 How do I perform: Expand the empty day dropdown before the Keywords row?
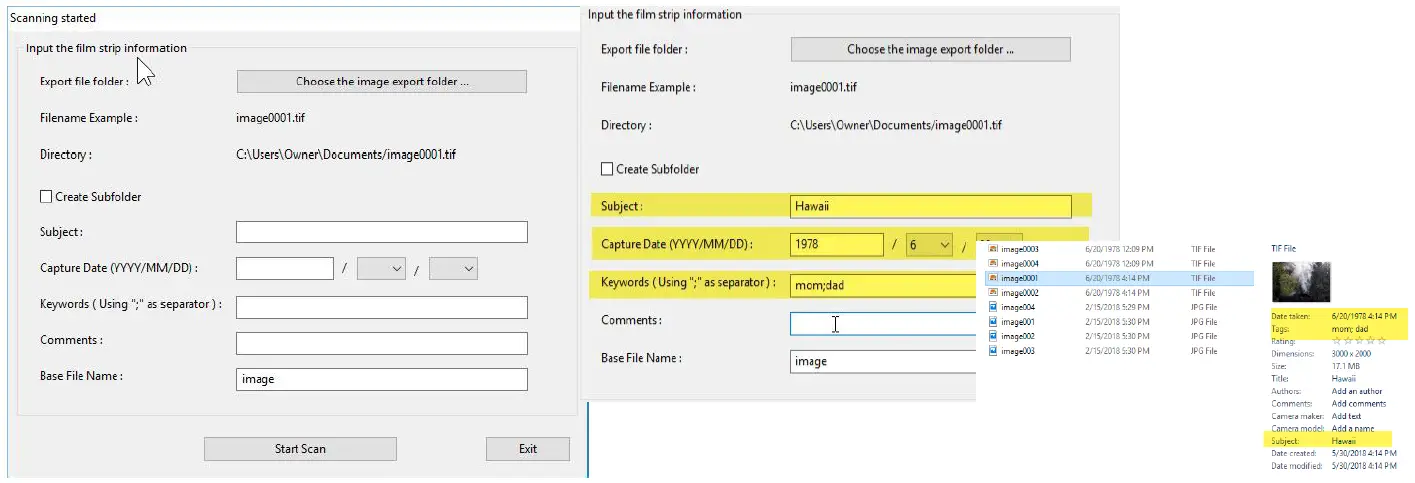pyautogui.click(x=453, y=269)
